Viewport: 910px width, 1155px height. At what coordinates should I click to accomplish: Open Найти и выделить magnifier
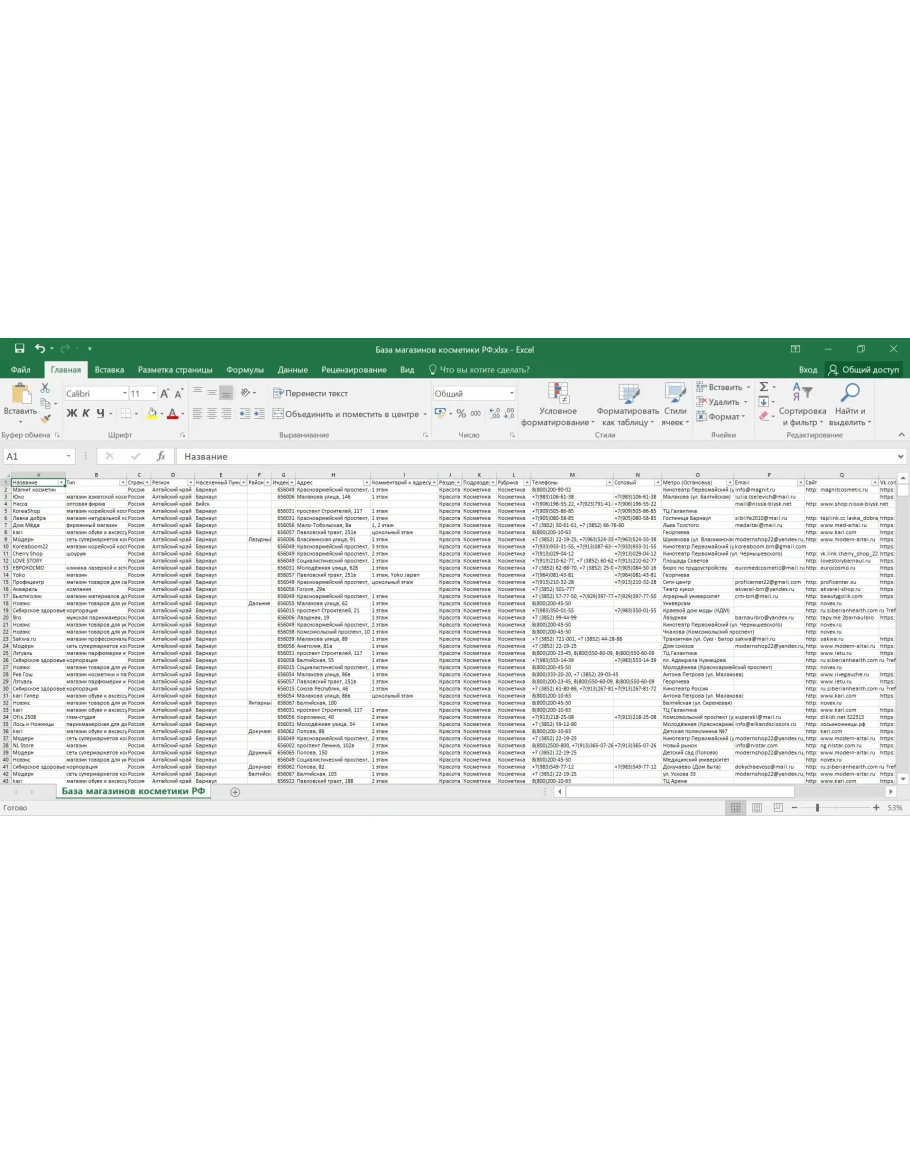click(x=850, y=405)
